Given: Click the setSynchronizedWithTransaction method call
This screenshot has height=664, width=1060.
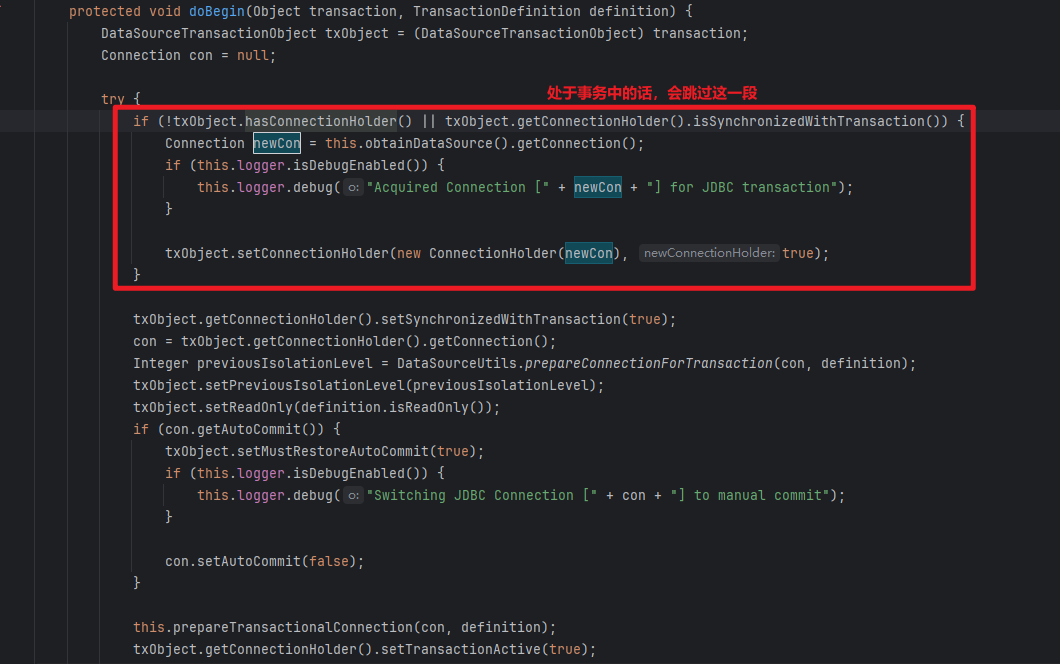Looking at the screenshot, I should pos(501,319).
